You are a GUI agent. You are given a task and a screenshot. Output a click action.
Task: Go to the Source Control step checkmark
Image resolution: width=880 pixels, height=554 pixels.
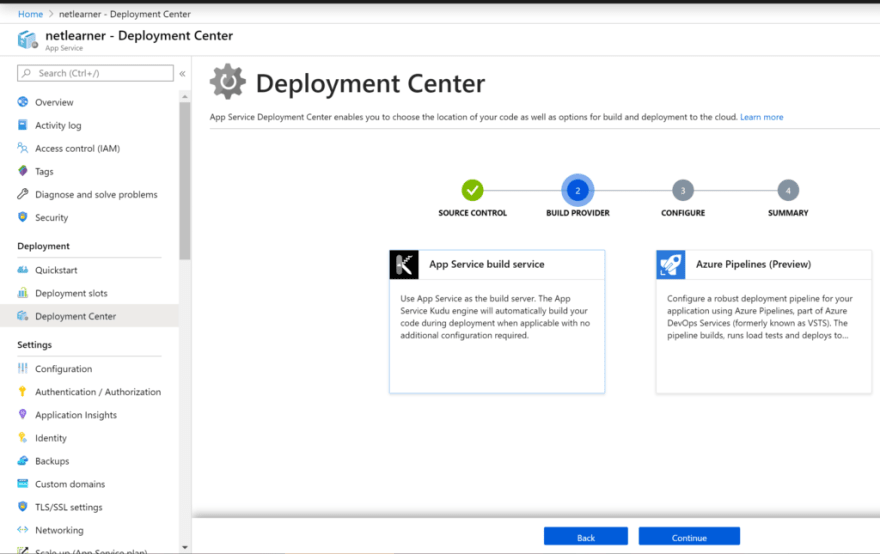pyautogui.click(x=473, y=190)
